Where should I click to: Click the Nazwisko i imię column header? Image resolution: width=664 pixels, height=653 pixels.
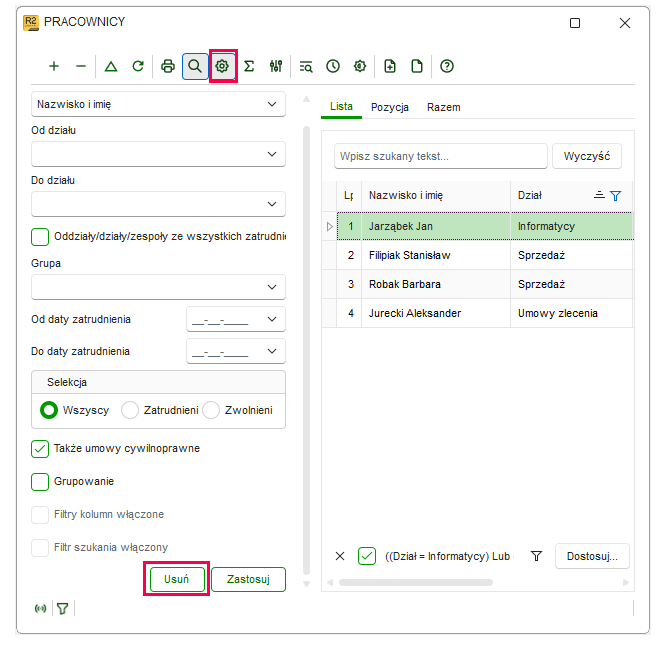point(436,196)
